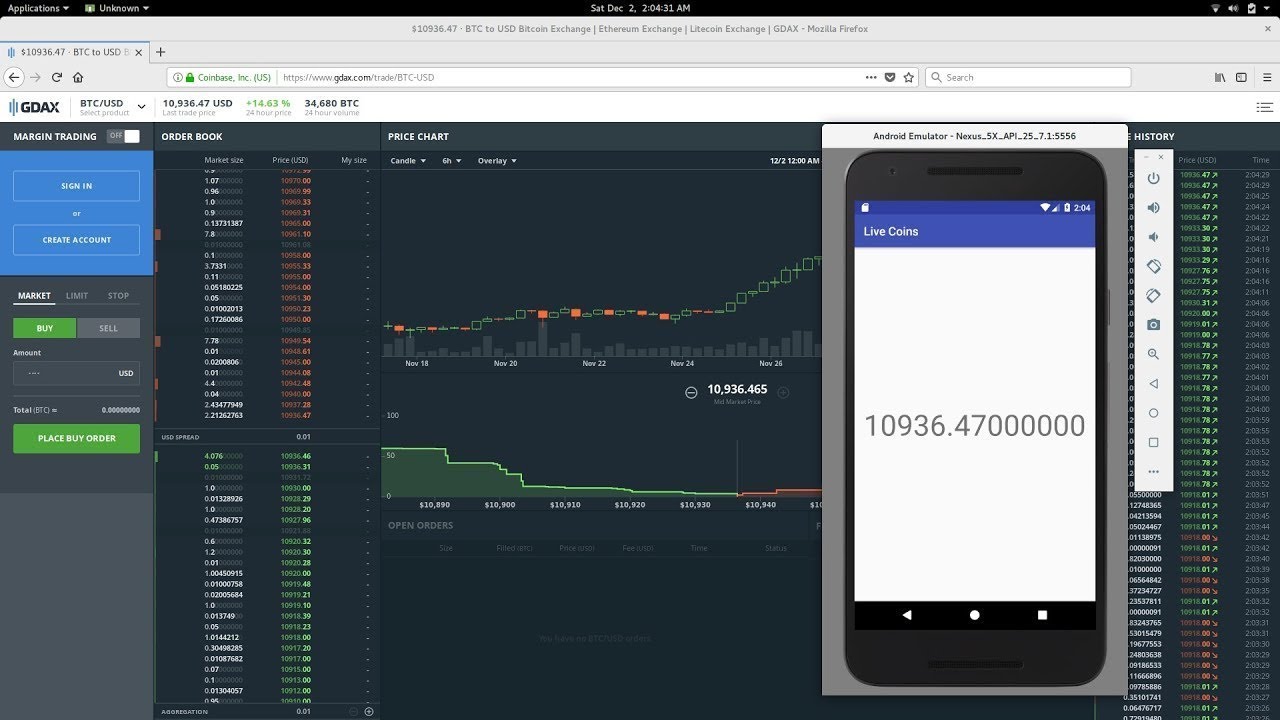Click the SIGN IN button

76,186
